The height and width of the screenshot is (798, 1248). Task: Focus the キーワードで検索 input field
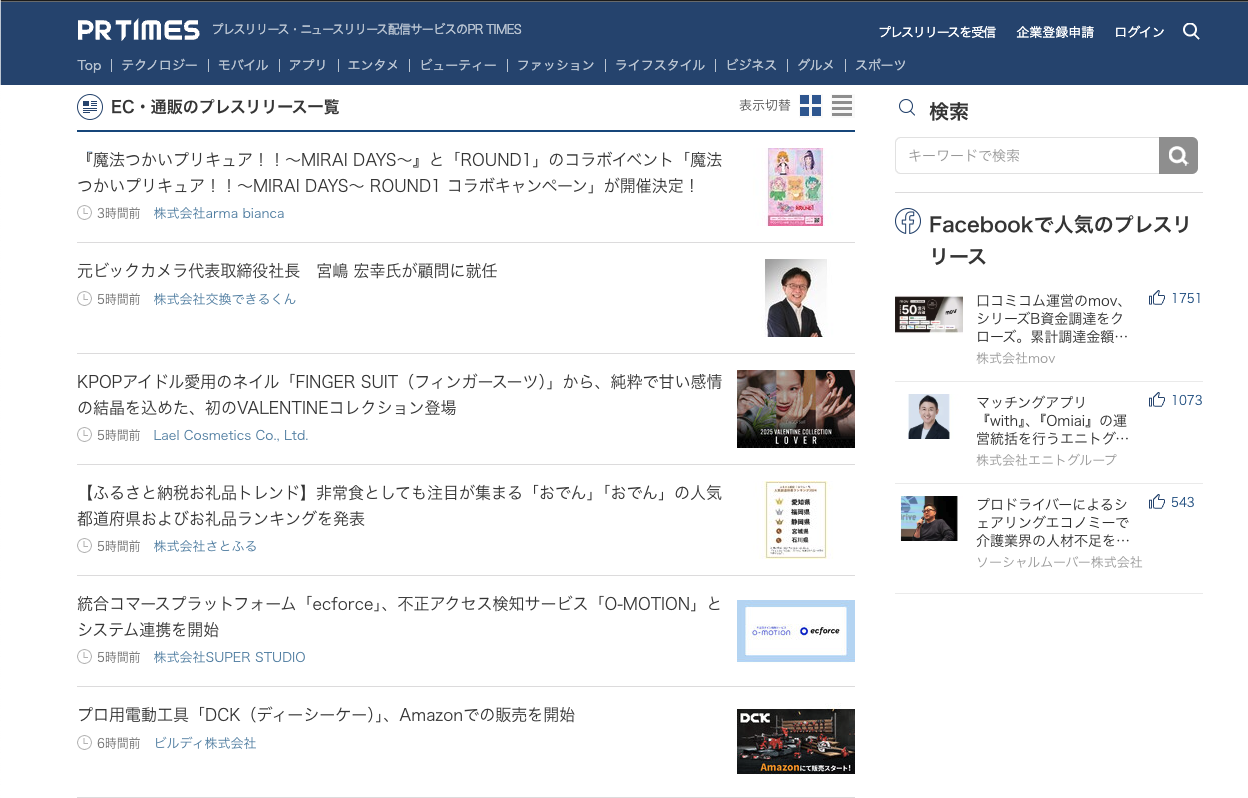coord(1027,156)
